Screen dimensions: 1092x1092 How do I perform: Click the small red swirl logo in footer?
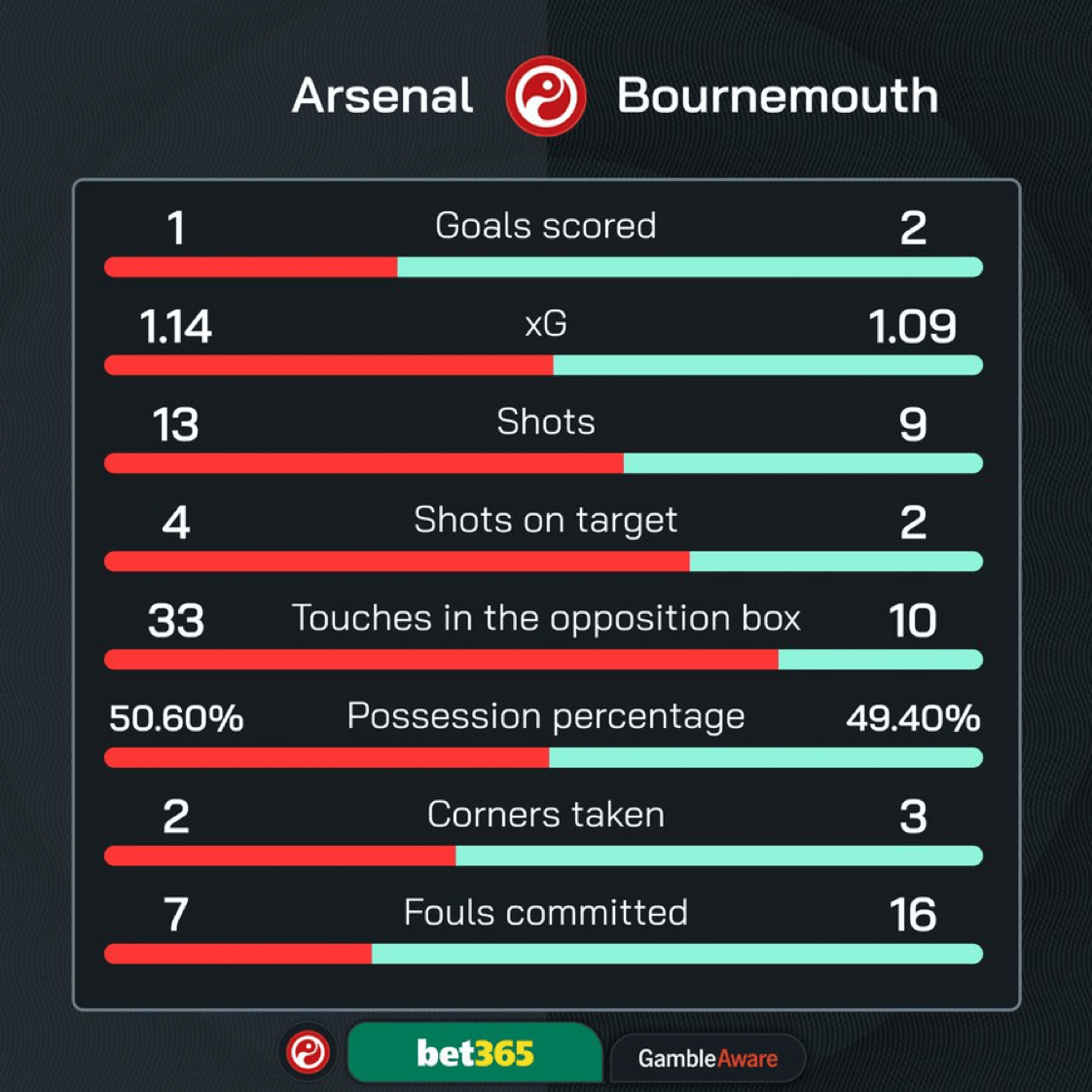[x=309, y=1051]
